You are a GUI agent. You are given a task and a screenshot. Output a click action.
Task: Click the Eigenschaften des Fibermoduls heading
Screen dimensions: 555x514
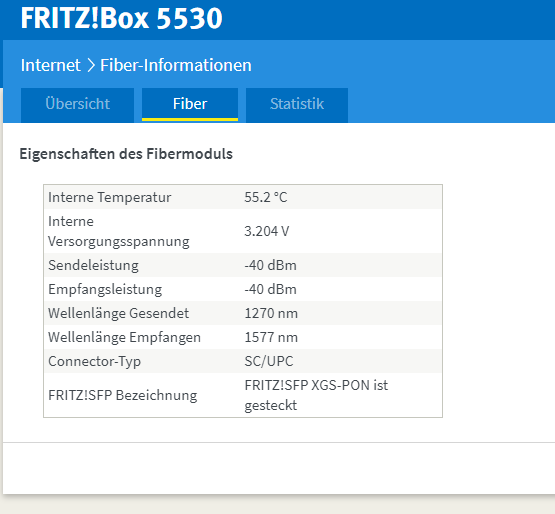coord(126,154)
